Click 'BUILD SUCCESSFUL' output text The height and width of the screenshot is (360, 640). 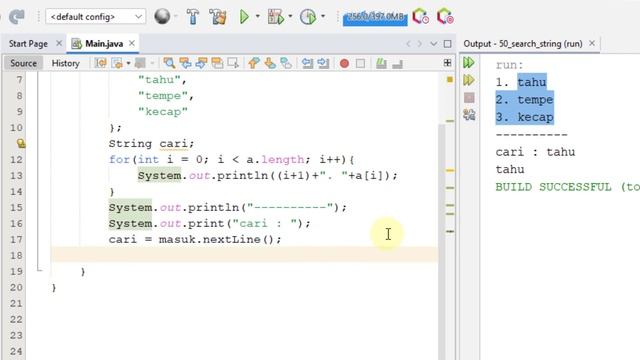point(553,187)
